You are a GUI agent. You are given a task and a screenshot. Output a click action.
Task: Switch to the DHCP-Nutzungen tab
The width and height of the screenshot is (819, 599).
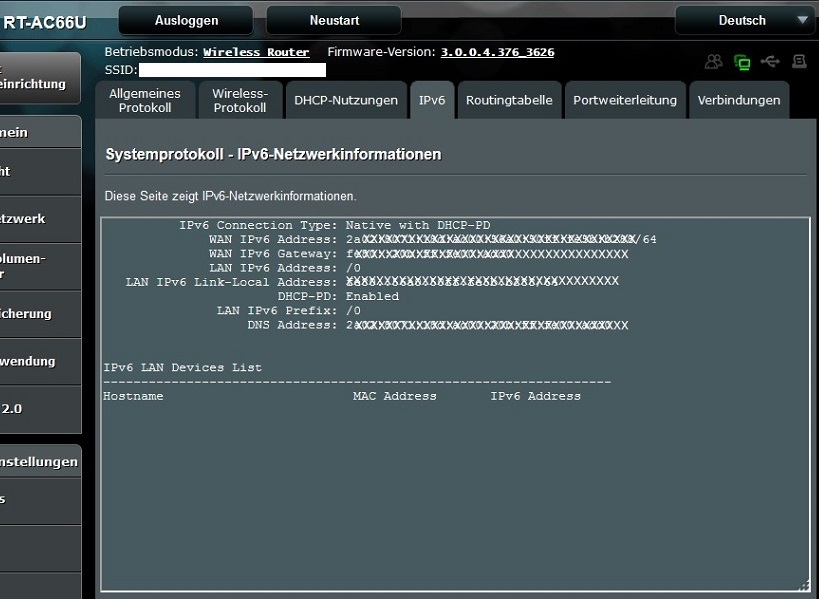(344, 100)
